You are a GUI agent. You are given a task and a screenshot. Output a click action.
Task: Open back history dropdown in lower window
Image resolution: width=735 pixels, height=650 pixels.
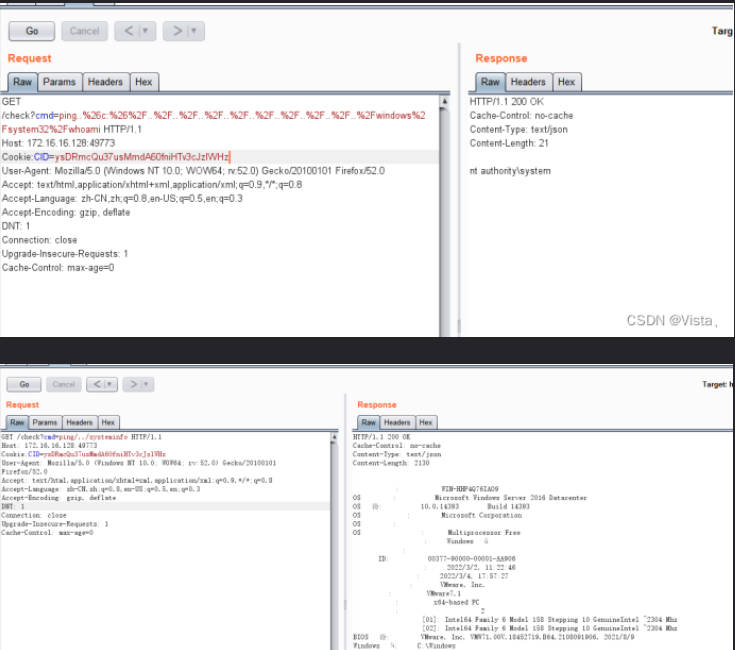(x=111, y=384)
